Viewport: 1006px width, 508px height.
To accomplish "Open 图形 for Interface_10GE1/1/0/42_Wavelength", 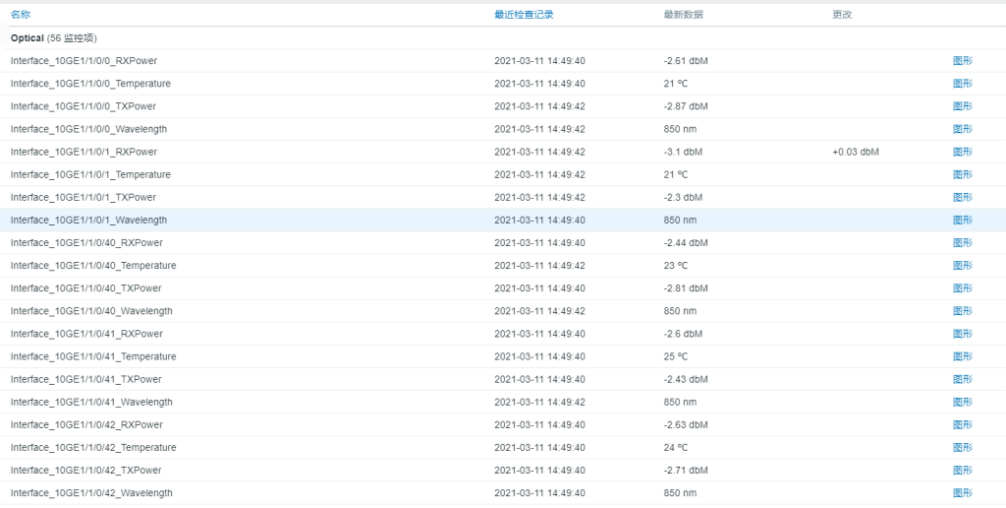I will (x=962, y=493).
